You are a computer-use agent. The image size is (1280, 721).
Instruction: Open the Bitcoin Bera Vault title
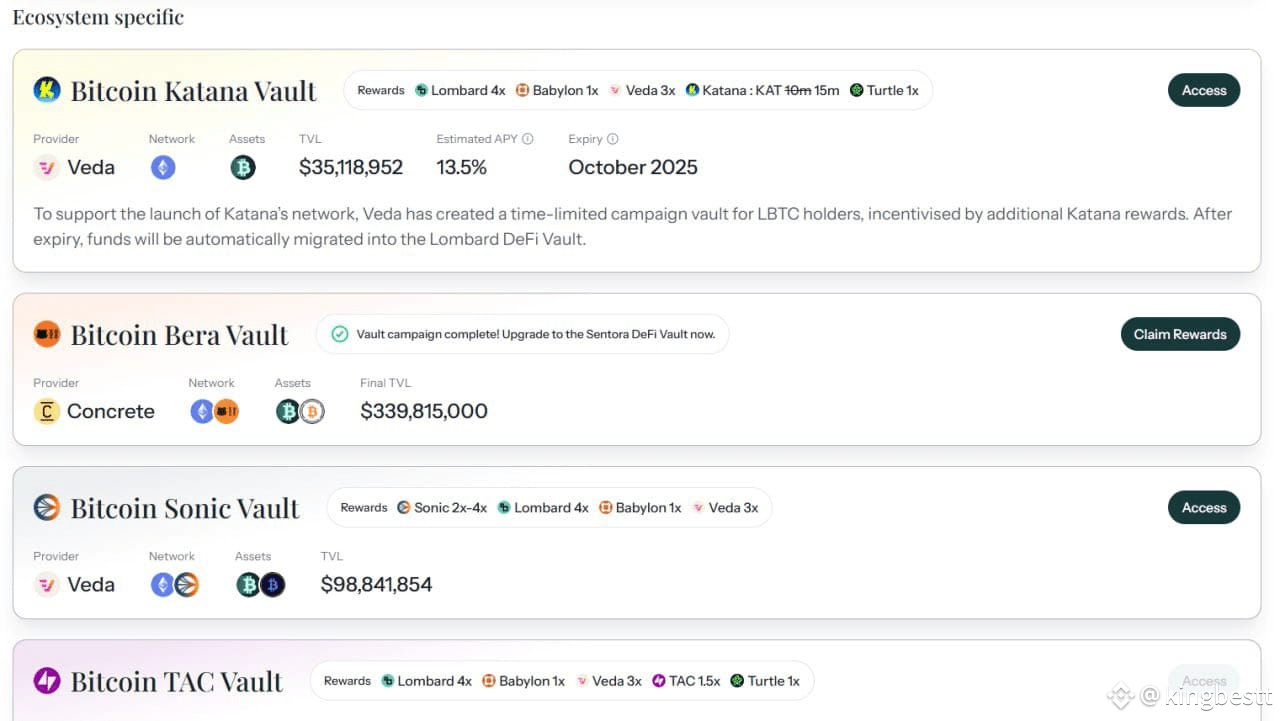179,335
